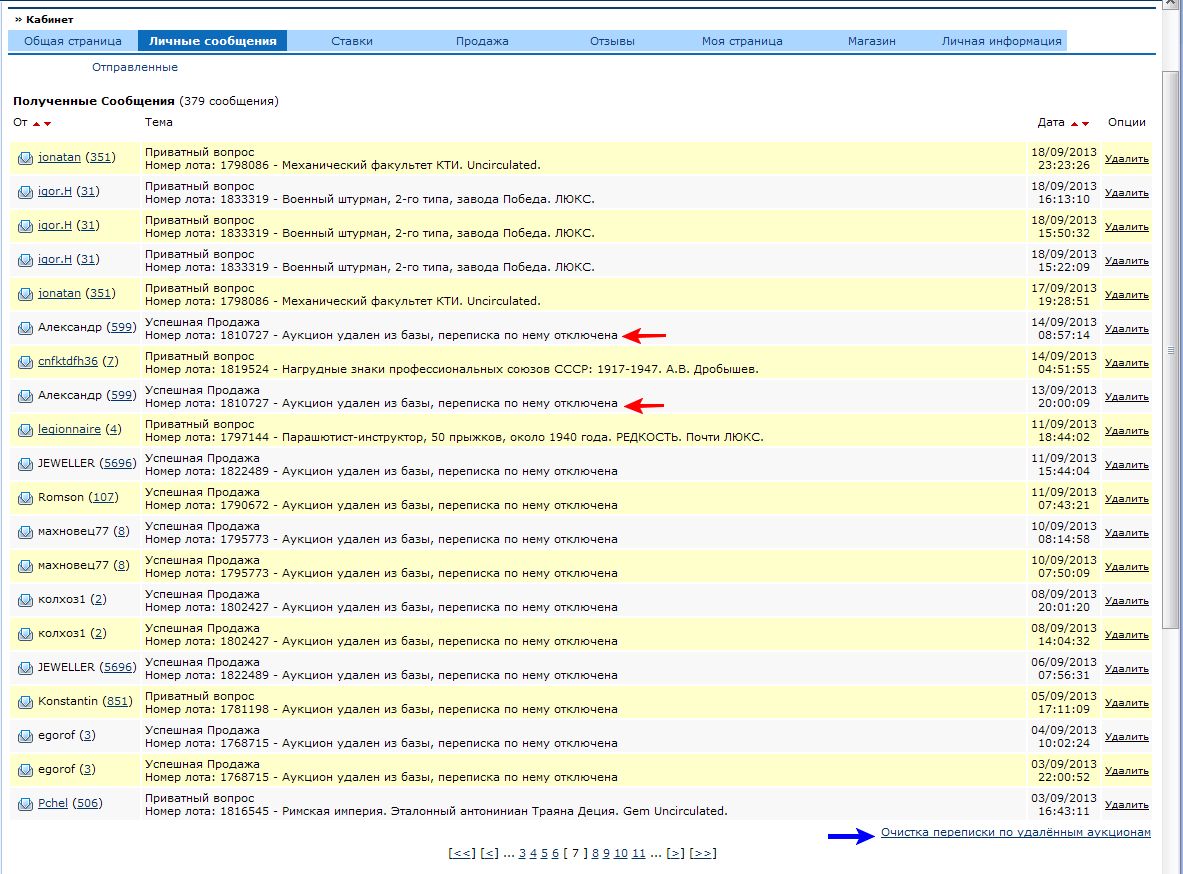Sort senders ascending with От up arrow
This screenshot has width=1183, height=874.
coord(36,123)
